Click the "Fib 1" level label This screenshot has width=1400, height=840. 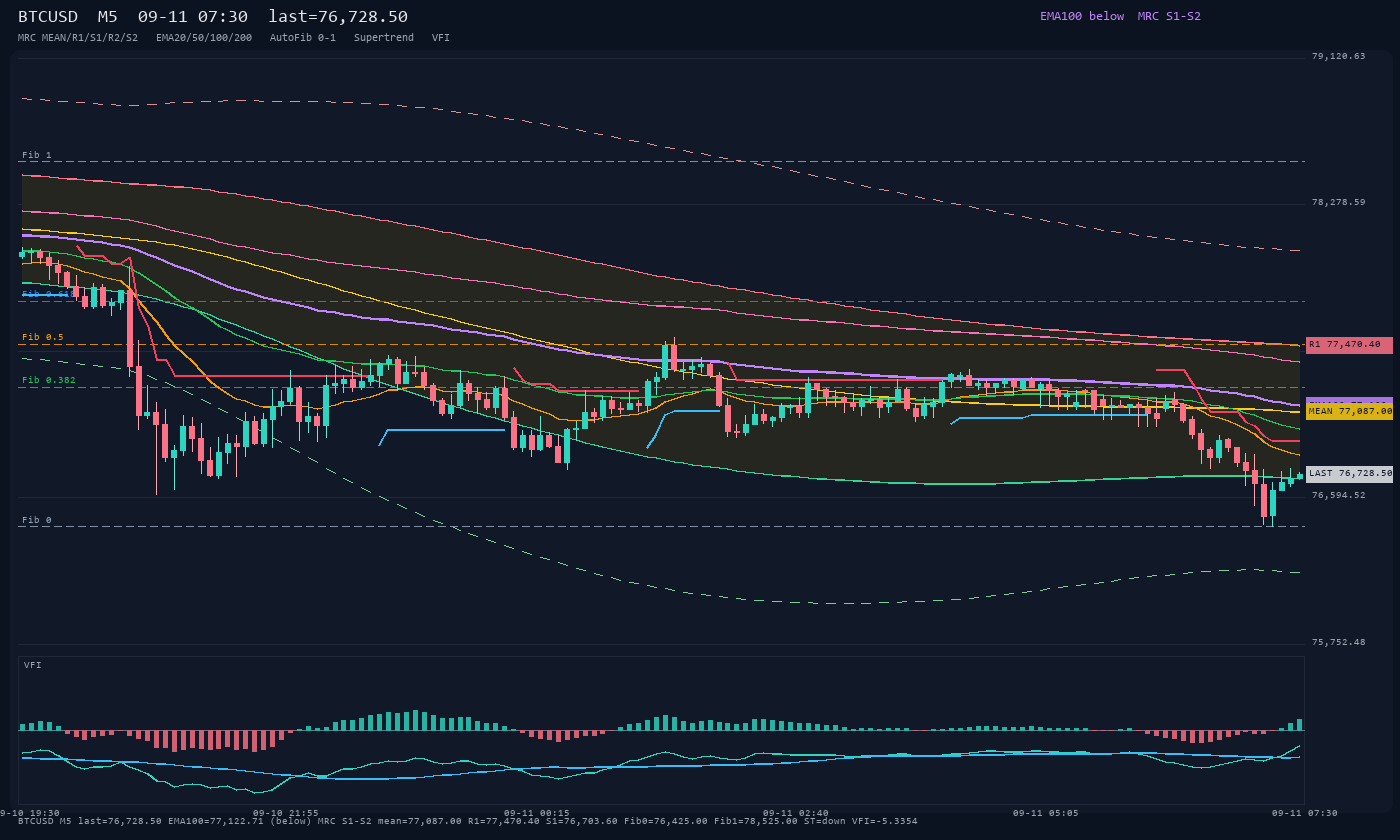(37, 155)
